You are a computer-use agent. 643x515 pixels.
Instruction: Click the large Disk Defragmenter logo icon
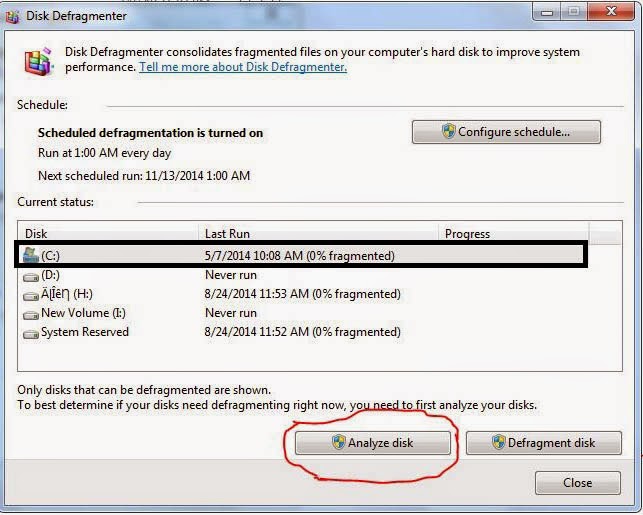point(39,62)
